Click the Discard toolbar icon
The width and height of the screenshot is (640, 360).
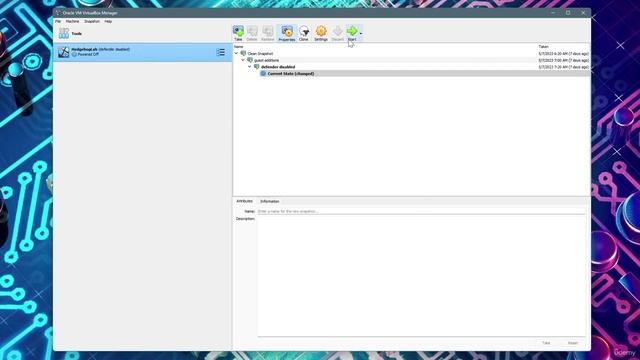[x=338, y=33]
